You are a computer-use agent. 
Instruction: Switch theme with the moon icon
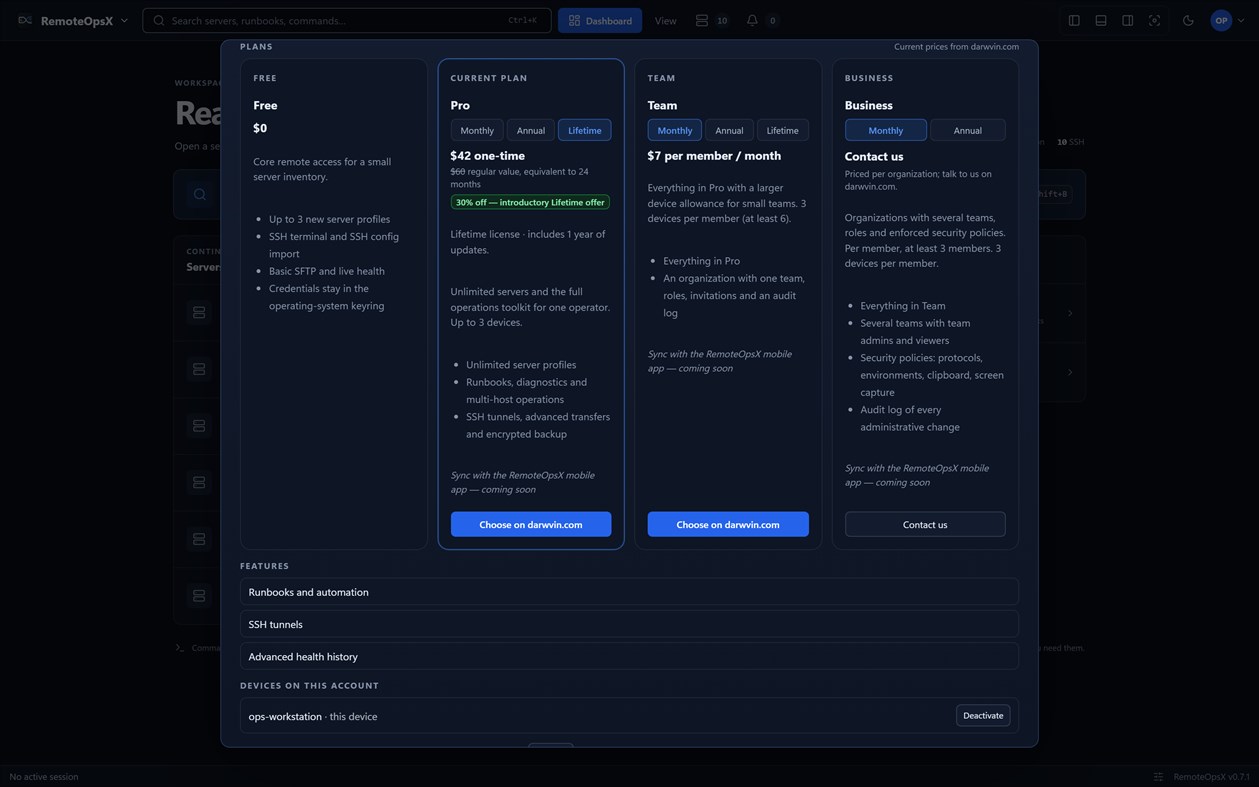click(1188, 20)
